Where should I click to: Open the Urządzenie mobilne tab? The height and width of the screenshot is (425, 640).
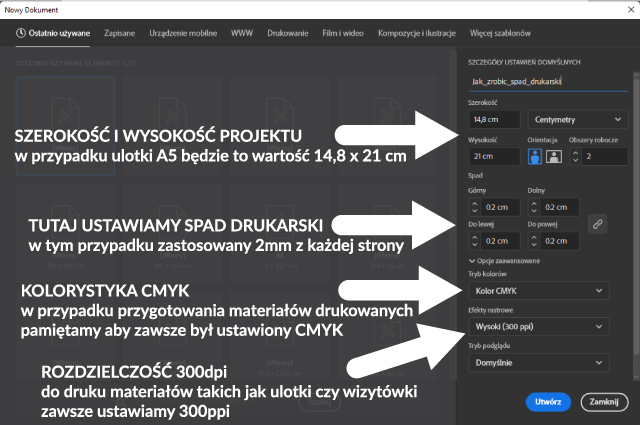tap(184, 33)
